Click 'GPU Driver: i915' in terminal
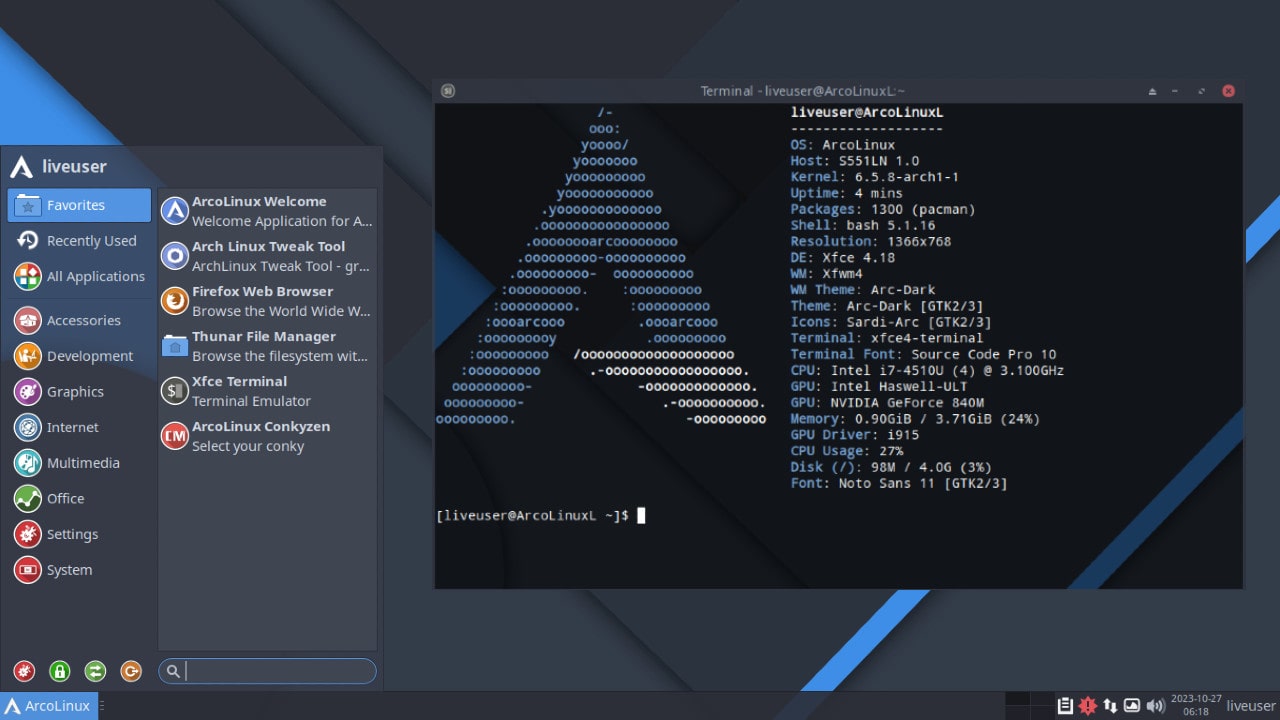The image size is (1280, 720). click(x=855, y=435)
